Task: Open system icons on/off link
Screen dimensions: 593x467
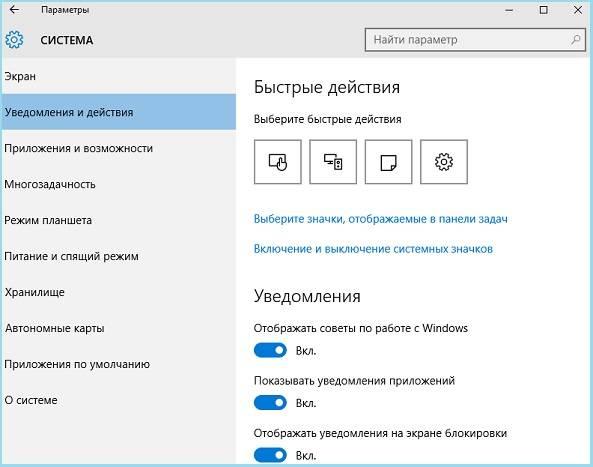Action: [x=373, y=249]
